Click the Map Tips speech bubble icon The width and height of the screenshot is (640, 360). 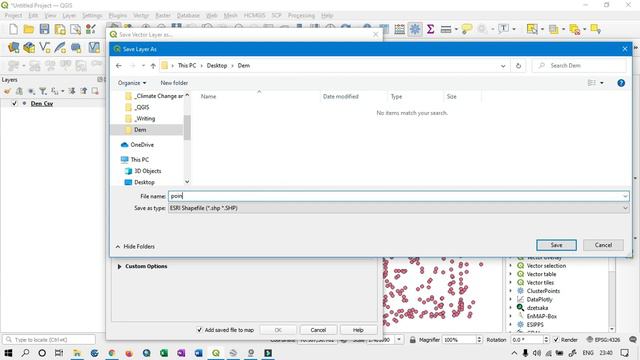click(x=467, y=29)
